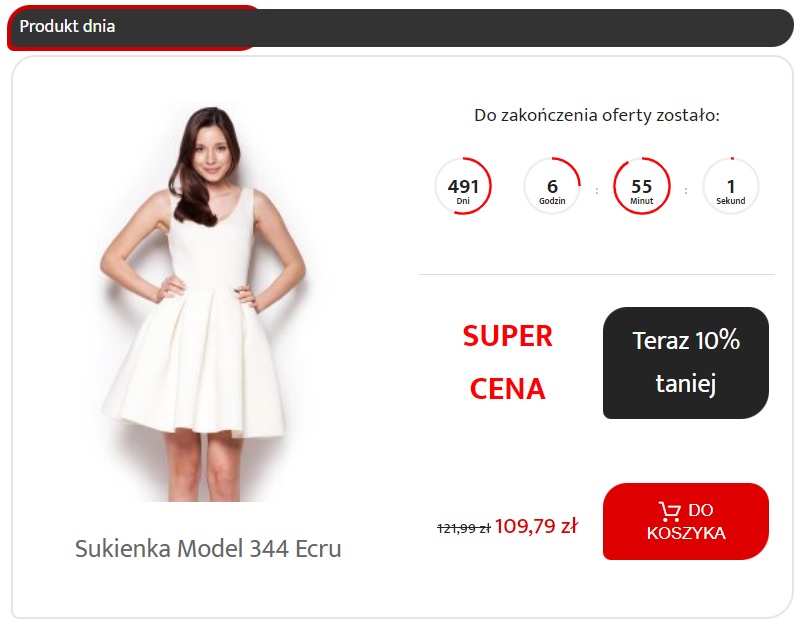Click the colon separator after Godzin

coord(597,190)
